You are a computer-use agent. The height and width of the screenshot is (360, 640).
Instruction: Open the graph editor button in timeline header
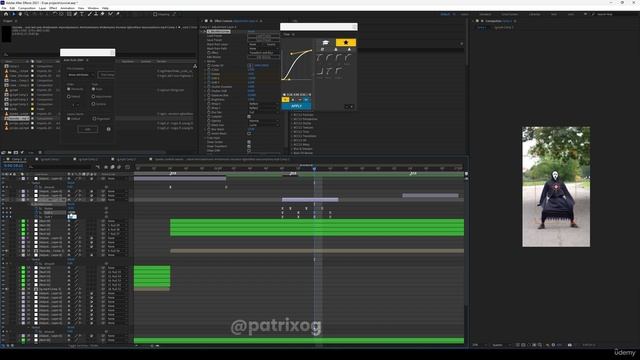pos(127,167)
